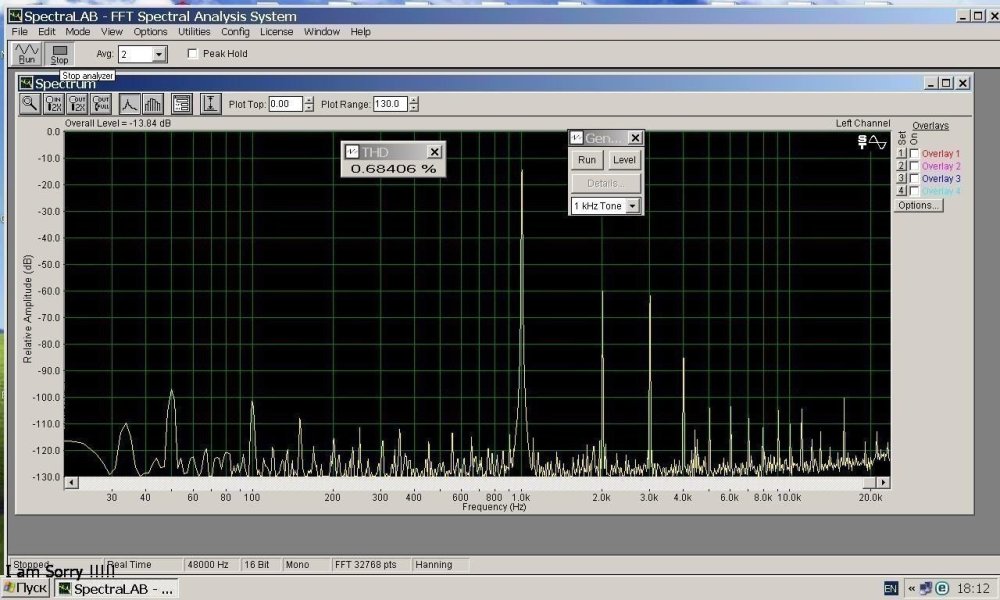The height and width of the screenshot is (600, 1000).
Task: Enable the Peak Hold checkbox
Action: click(193, 54)
